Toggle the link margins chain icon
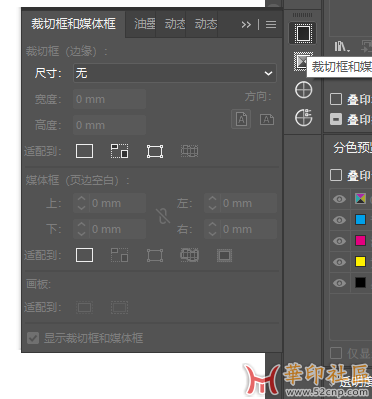 click(163, 216)
